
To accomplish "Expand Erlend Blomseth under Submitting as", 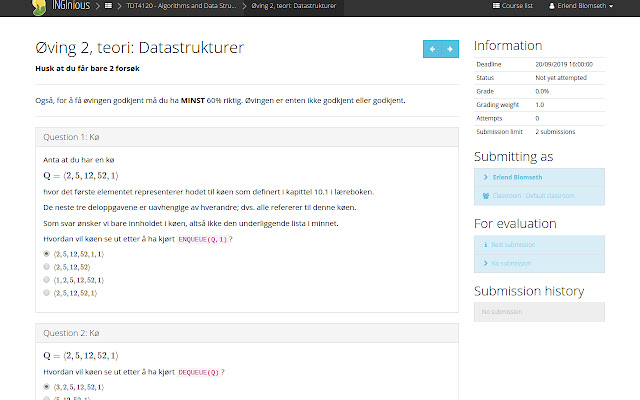I will click(515, 178).
